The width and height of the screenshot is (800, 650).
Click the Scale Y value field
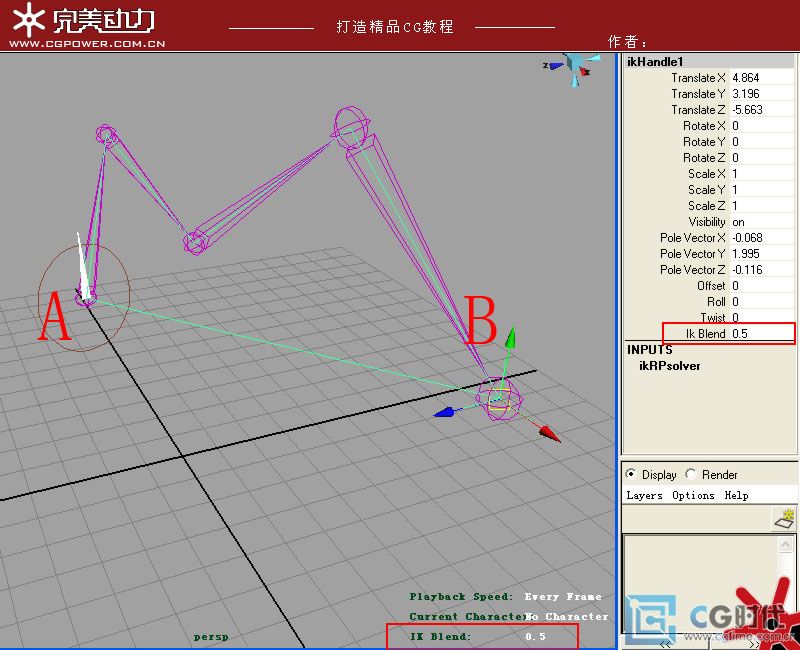click(762, 190)
